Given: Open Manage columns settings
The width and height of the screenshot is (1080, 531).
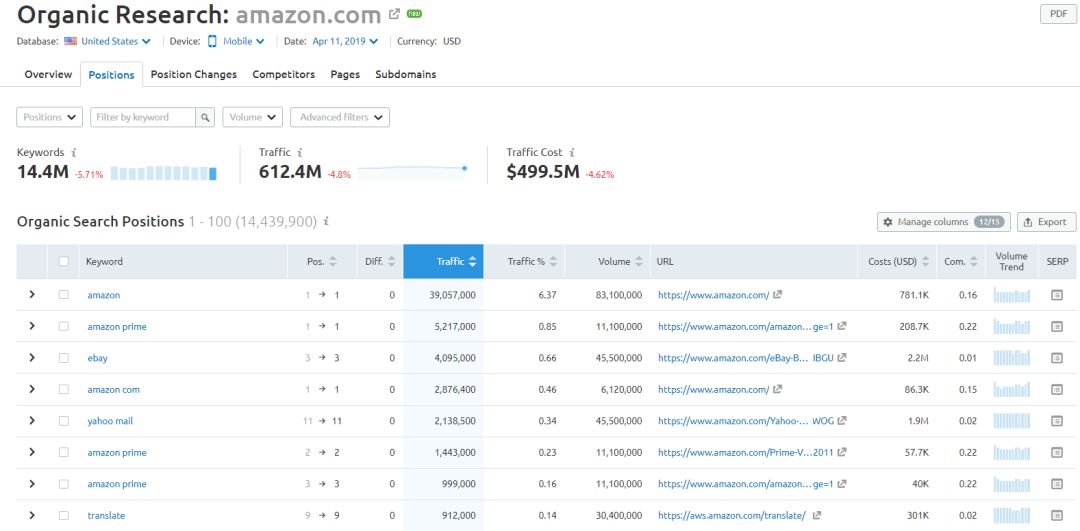Looking at the screenshot, I should 942,222.
